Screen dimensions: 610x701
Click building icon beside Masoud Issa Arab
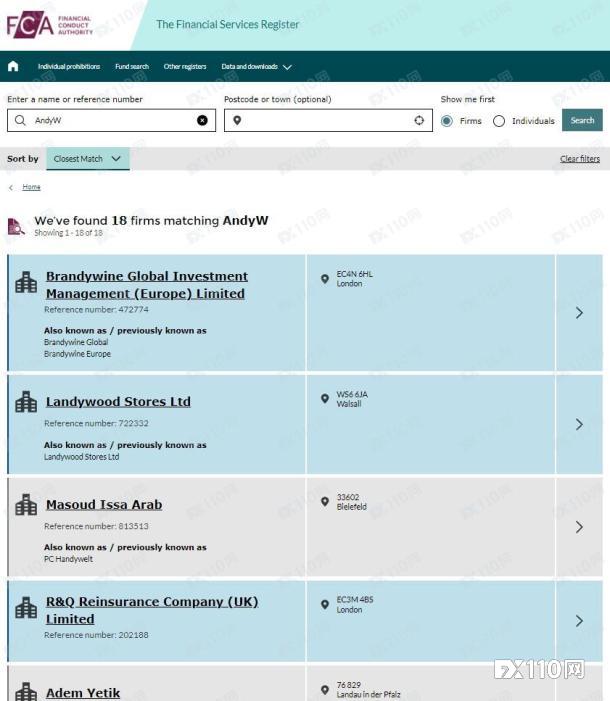(26, 505)
